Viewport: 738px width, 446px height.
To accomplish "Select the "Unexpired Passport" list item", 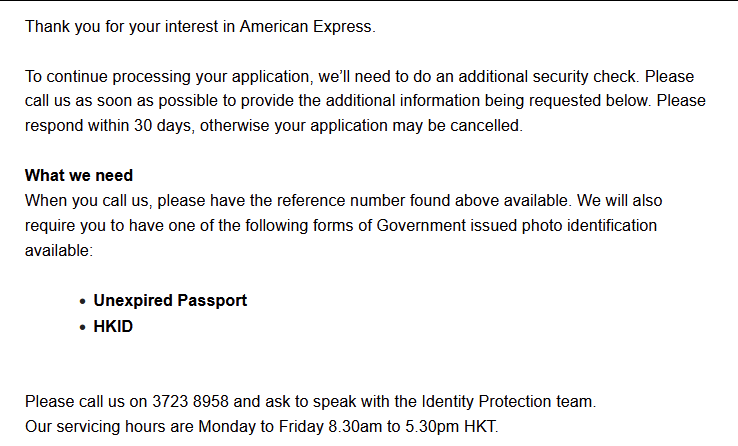I will (170, 300).
